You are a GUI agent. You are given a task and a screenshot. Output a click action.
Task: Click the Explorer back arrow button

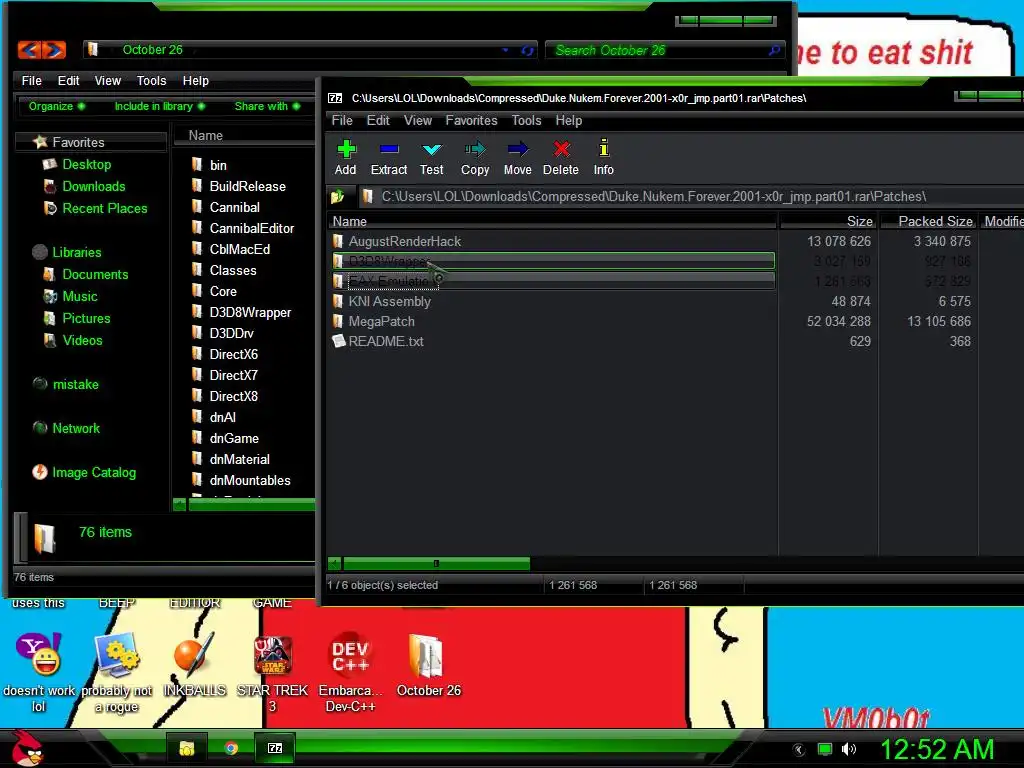[29, 50]
